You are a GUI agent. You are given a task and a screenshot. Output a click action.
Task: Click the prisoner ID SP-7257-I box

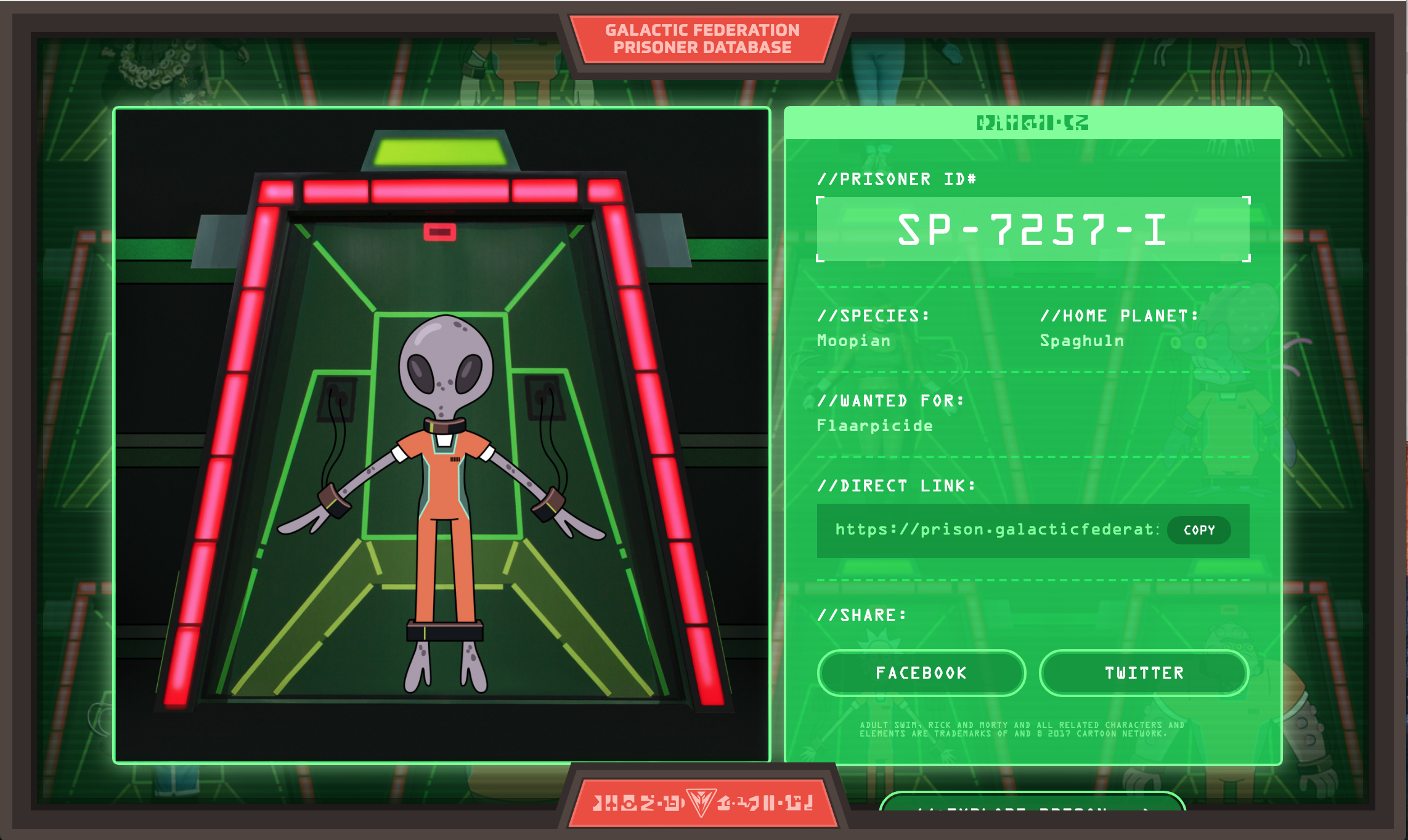click(1033, 229)
